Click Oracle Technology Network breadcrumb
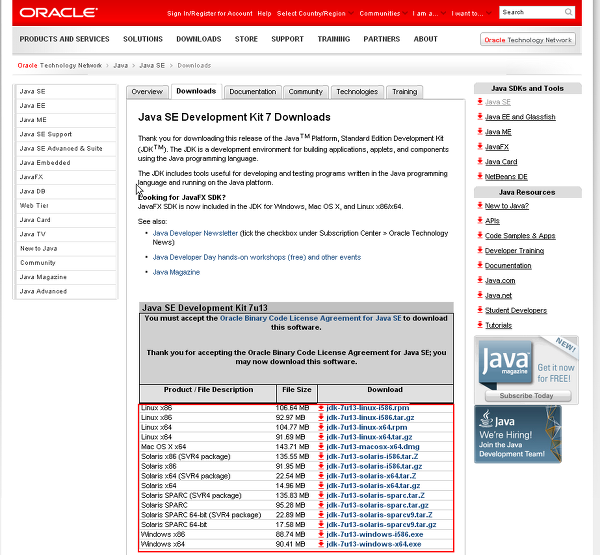600x555 pixels. tap(60, 65)
